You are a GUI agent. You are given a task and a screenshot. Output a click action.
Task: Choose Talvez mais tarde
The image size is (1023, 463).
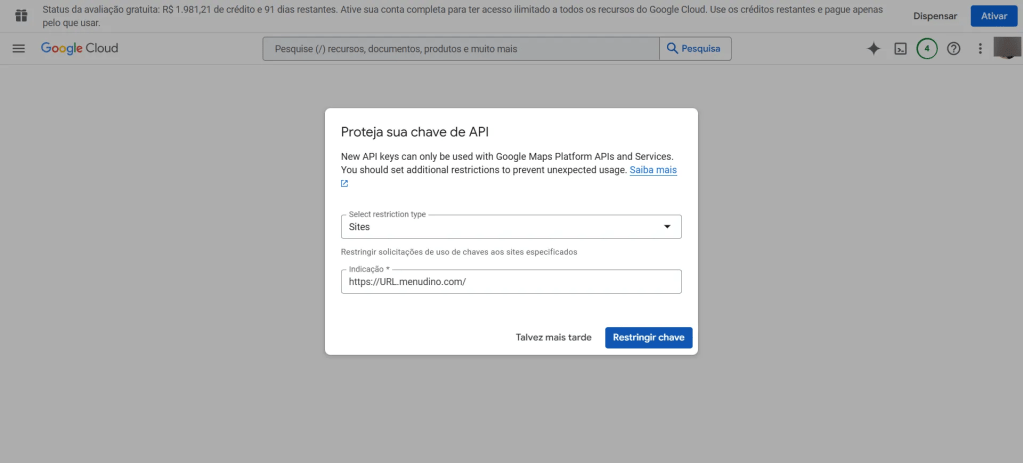[553, 338]
